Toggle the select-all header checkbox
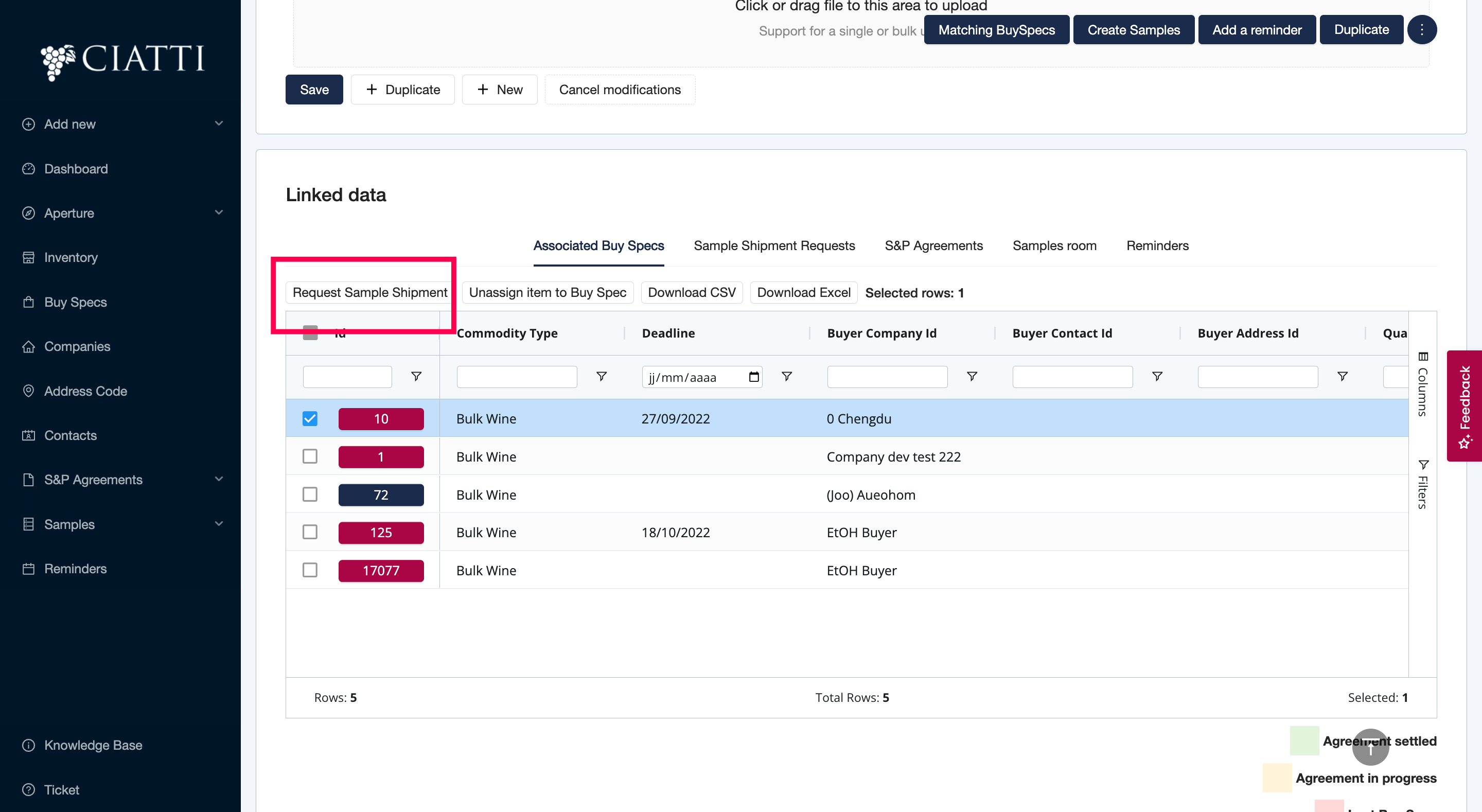1482x812 pixels. (x=310, y=332)
